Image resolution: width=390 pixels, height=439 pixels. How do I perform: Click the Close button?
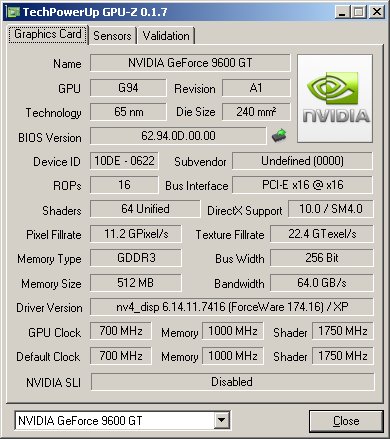pyautogui.click(x=346, y=421)
